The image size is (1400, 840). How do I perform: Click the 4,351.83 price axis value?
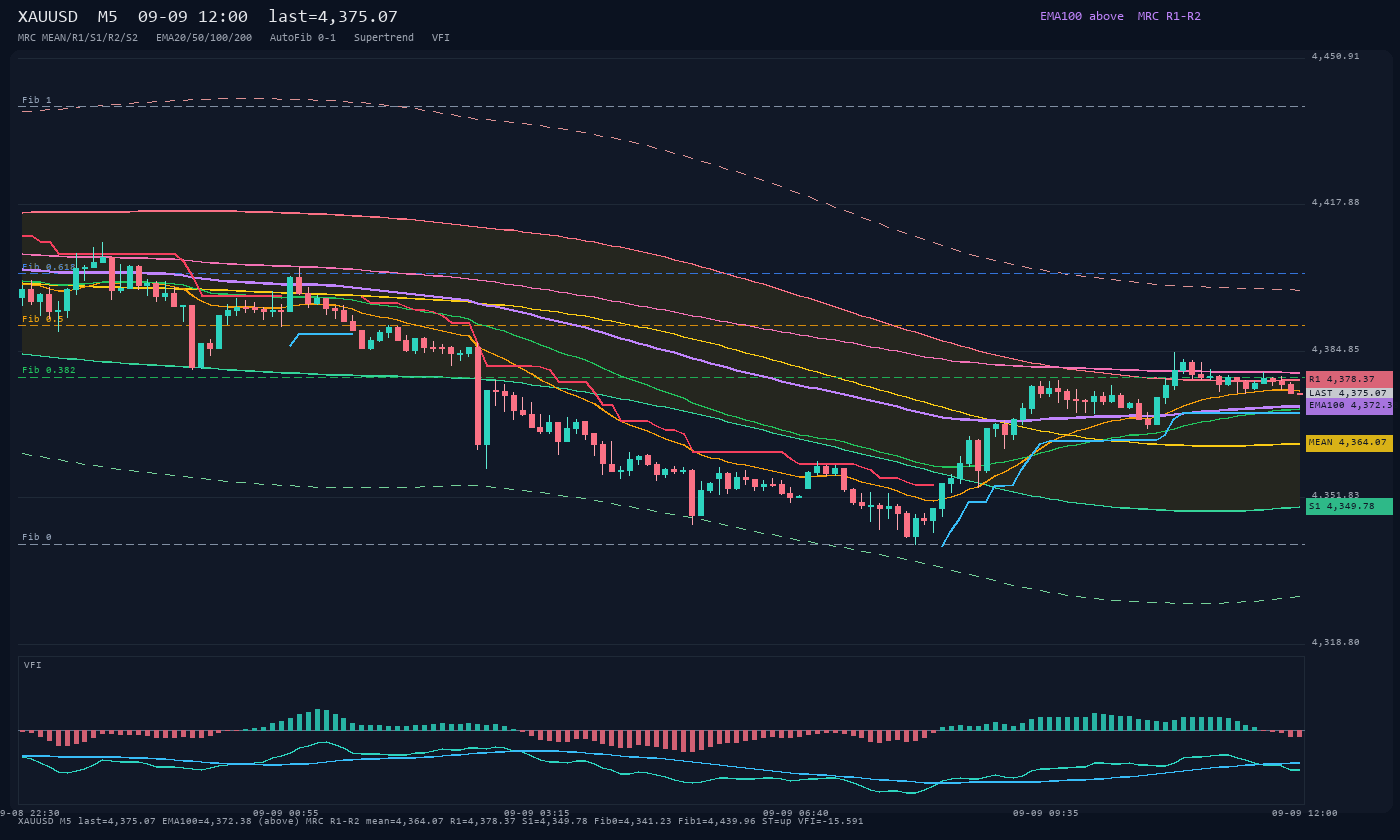click(x=1336, y=495)
